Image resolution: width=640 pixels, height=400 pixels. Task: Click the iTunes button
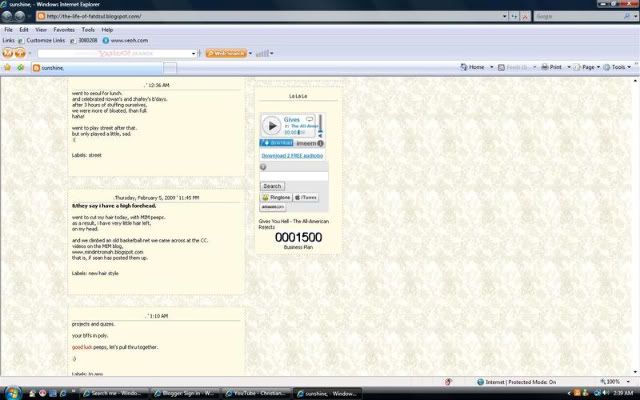306,198
